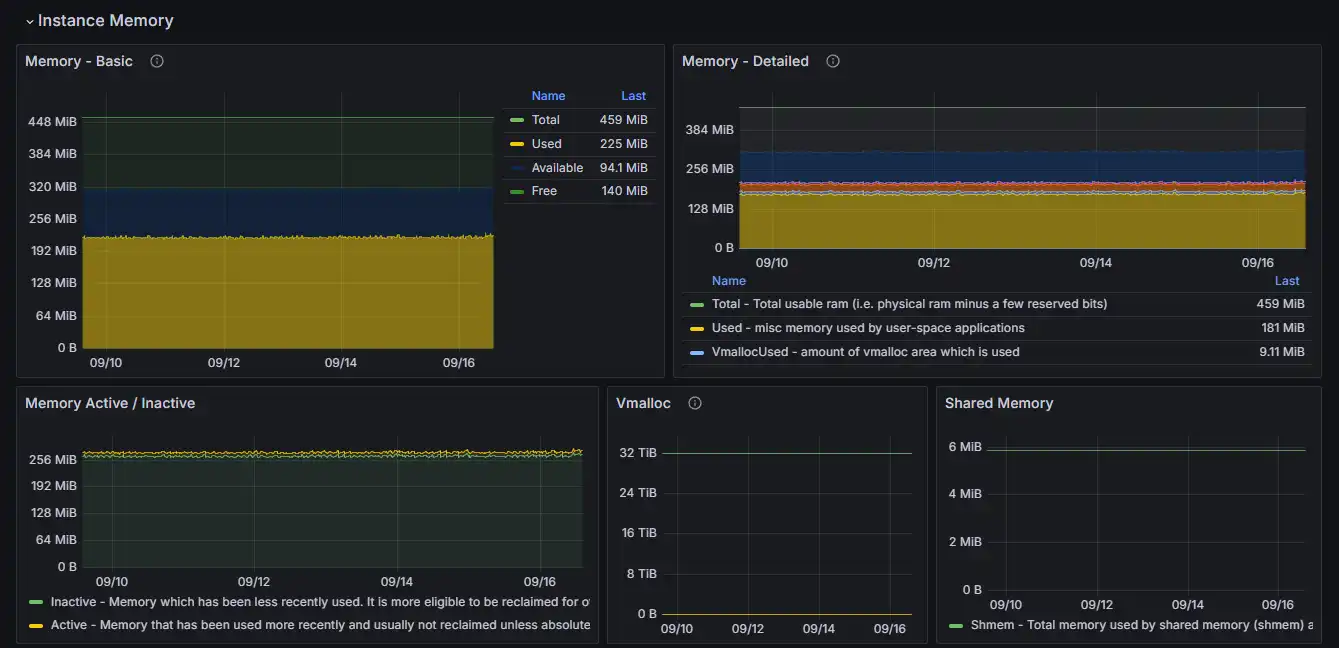This screenshot has height=648, width=1339.
Task: Isolate the VmallocUsed legend entry
Action: (x=866, y=352)
